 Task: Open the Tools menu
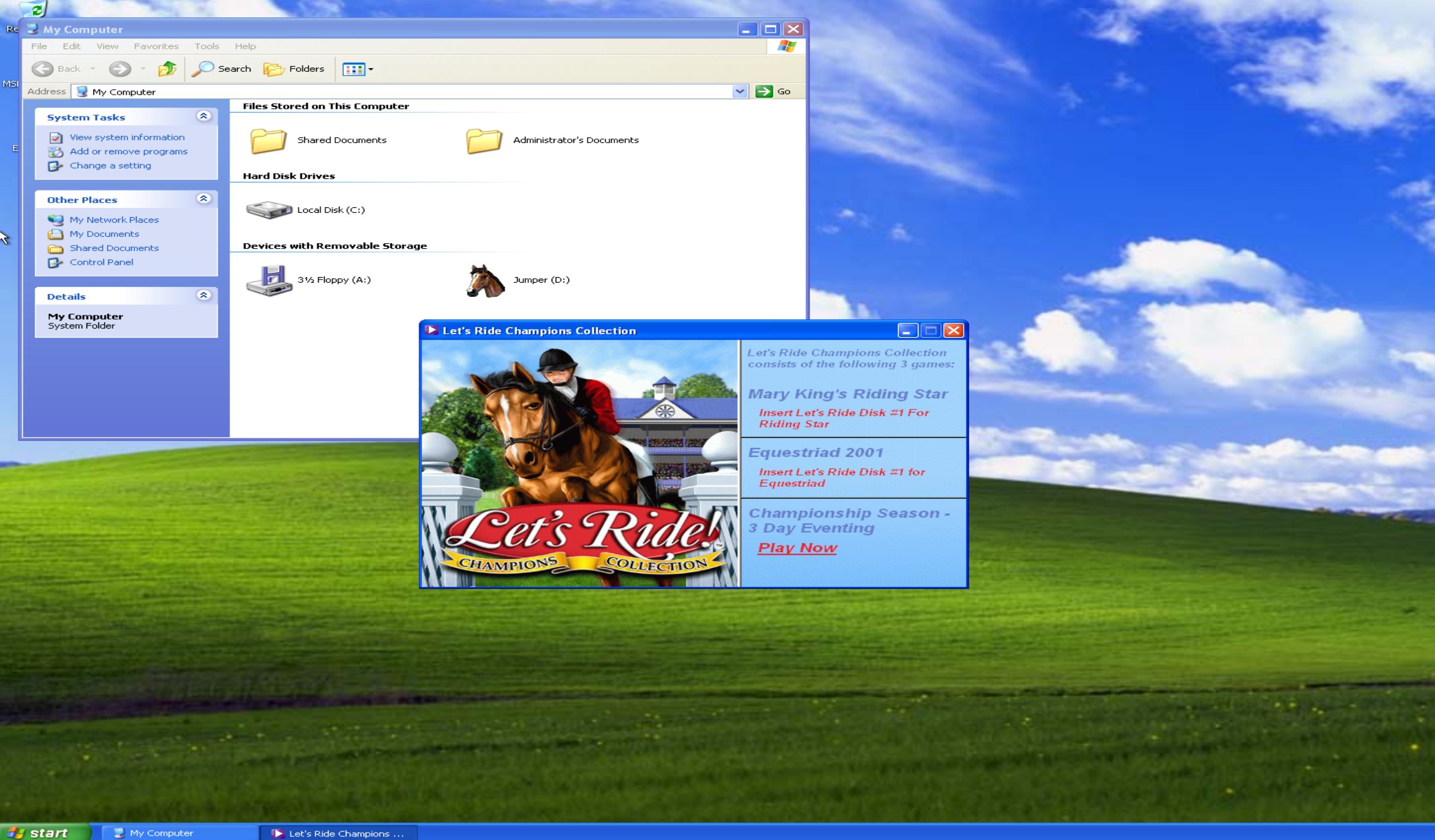point(207,46)
